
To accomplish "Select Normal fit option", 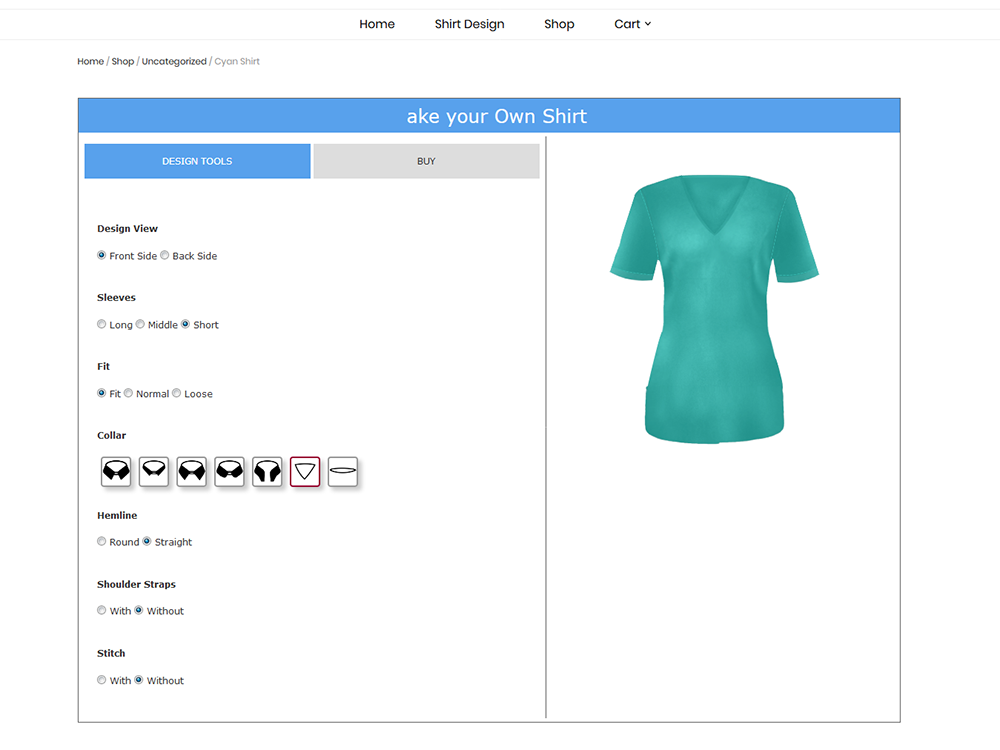I will [x=128, y=393].
